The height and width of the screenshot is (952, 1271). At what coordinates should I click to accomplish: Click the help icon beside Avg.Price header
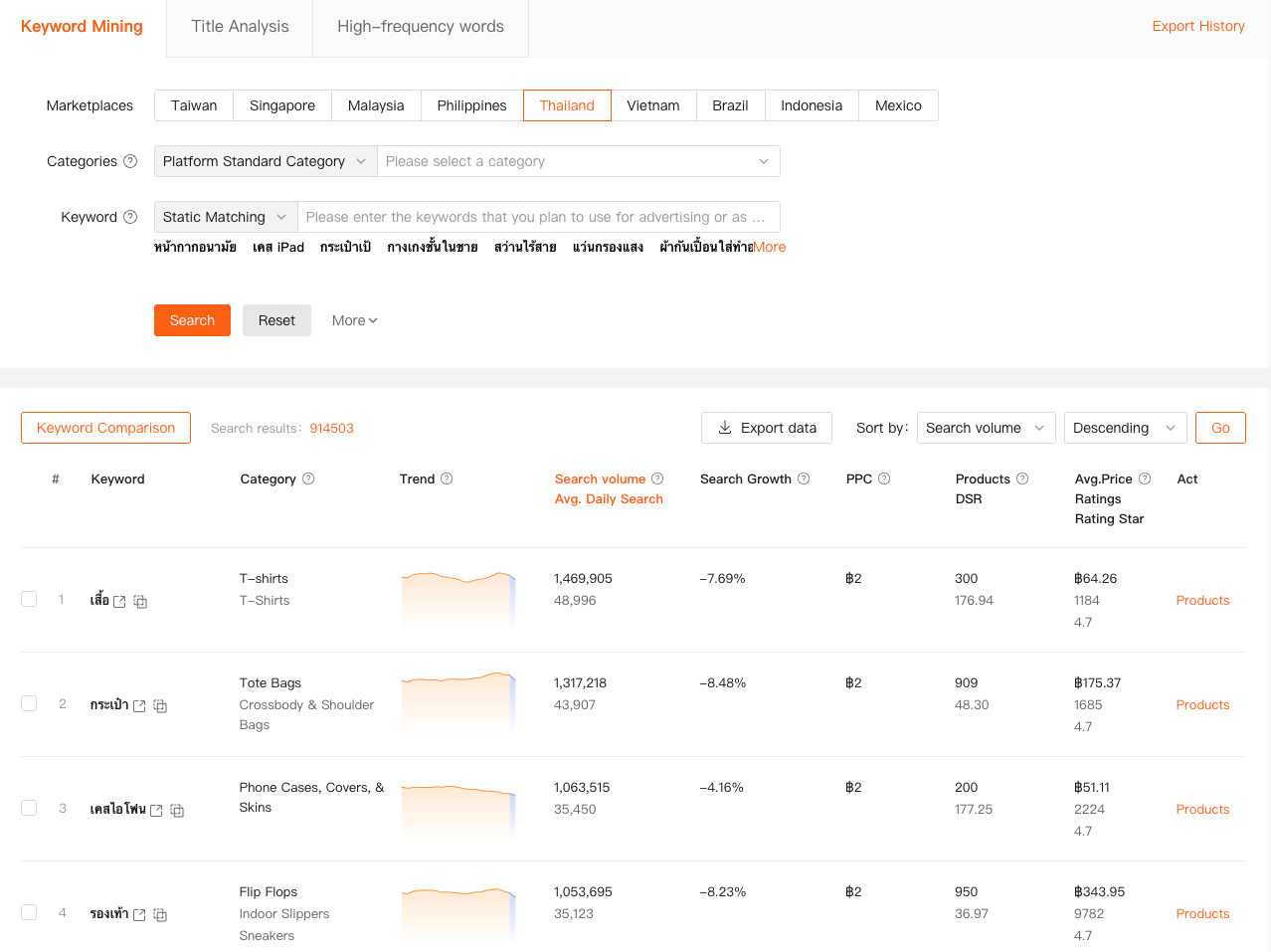pyautogui.click(x=1142, y=478)
